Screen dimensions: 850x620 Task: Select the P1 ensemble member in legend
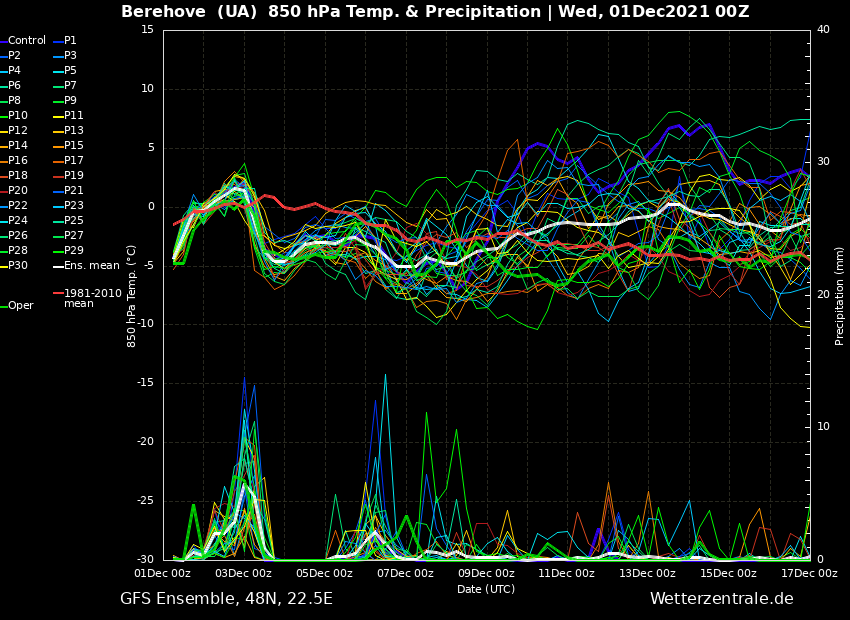tap(70, 41)
